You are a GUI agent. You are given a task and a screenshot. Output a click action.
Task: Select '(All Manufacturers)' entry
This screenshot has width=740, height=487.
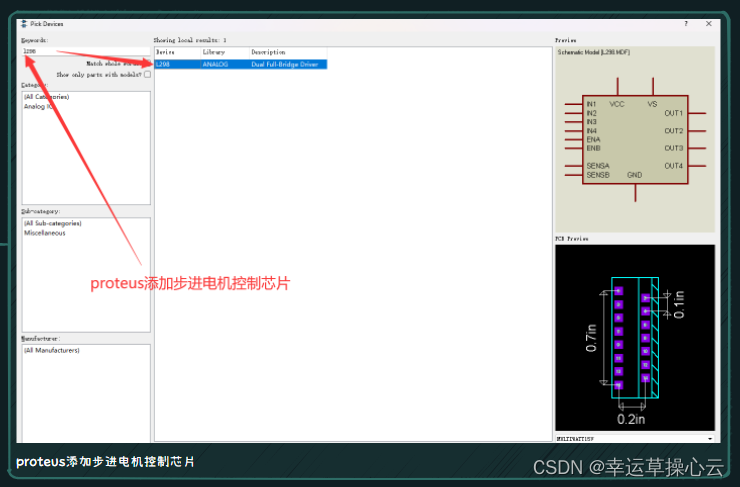pyautogui.click(x=52, y=350)
